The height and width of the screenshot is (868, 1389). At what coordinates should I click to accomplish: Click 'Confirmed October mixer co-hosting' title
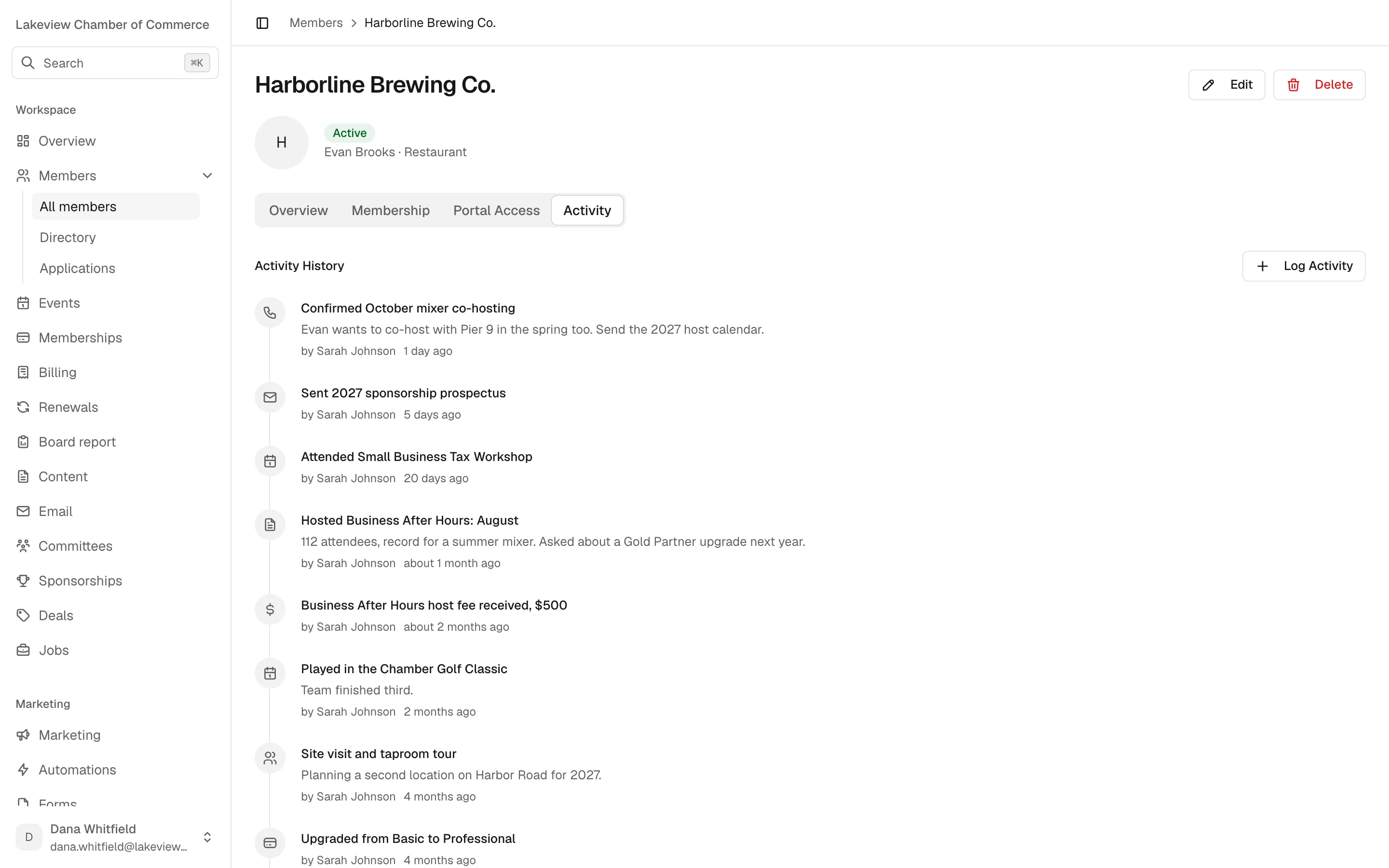point(408,308)
